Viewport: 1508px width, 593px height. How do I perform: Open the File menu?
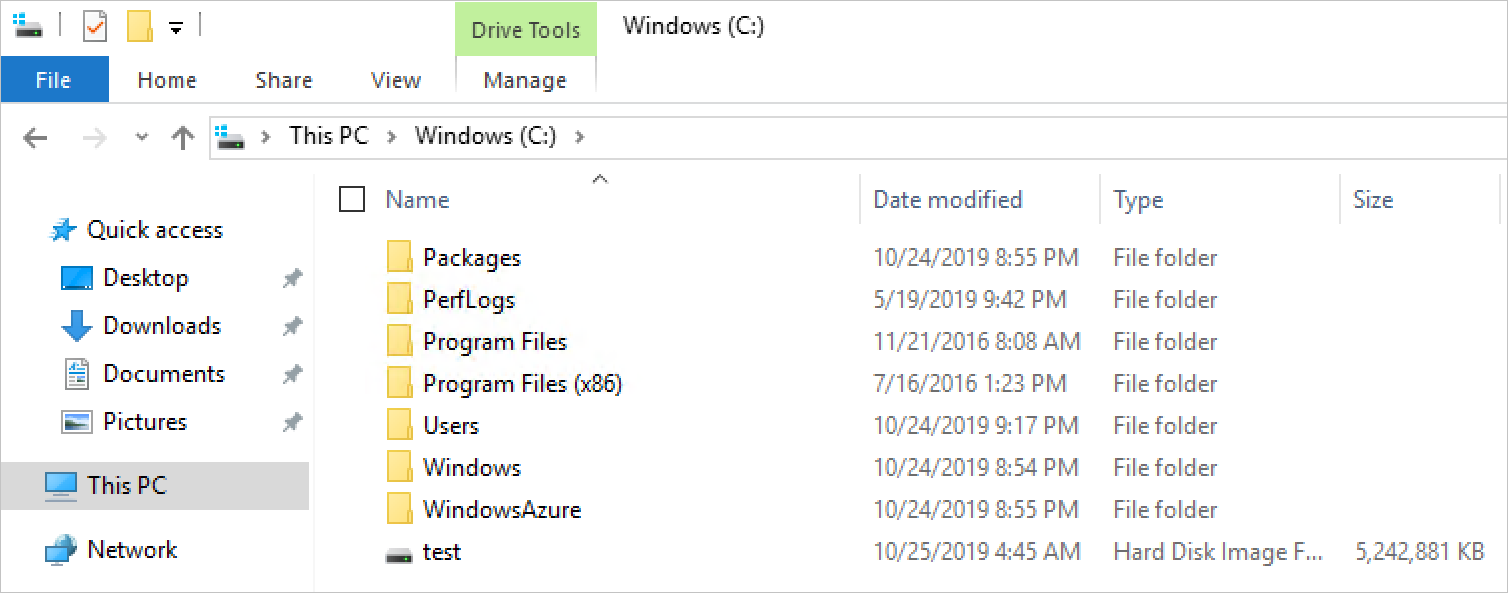[x=54, y=79]
